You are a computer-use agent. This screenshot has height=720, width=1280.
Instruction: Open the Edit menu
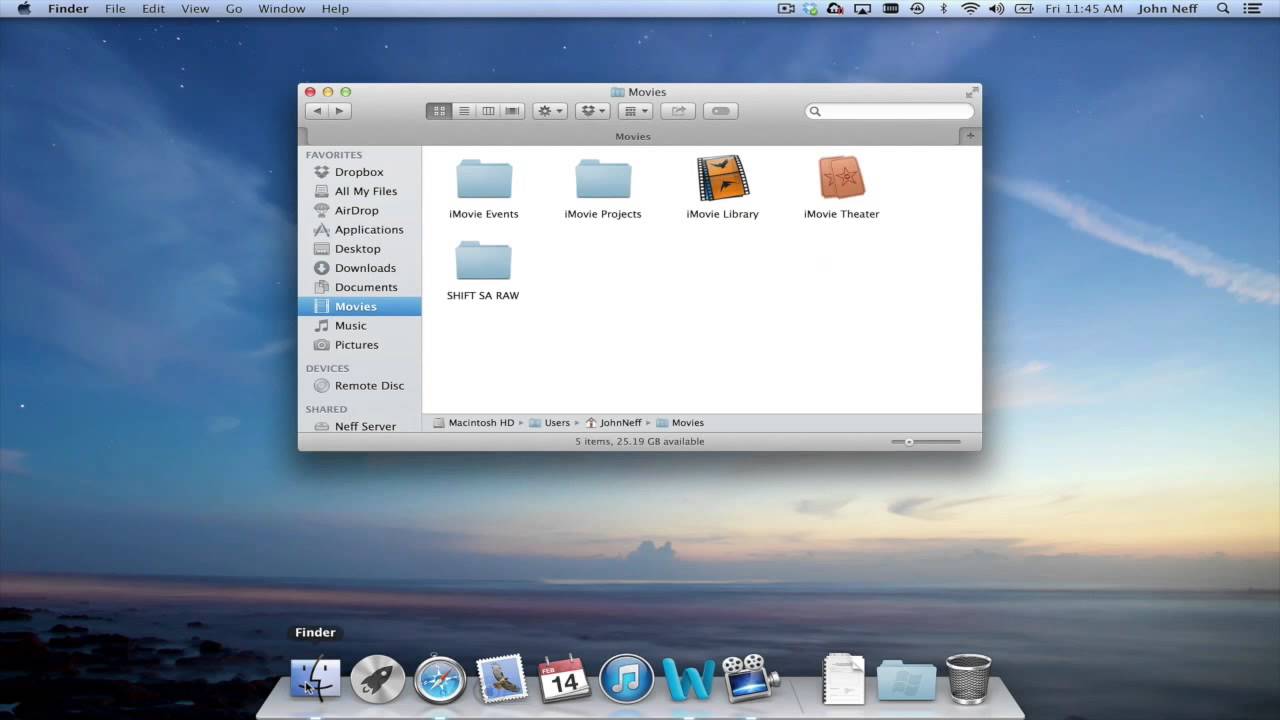click(x=153, y=9)
